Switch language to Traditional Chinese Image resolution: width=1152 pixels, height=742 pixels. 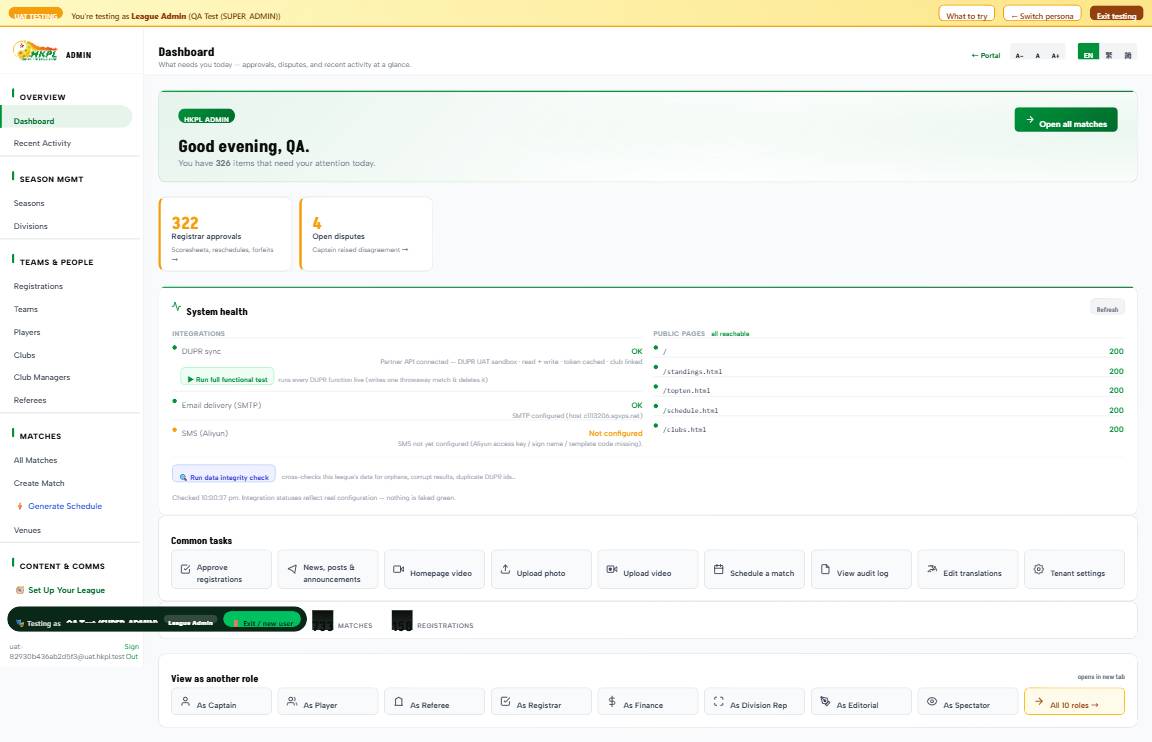coord(1109,55)
